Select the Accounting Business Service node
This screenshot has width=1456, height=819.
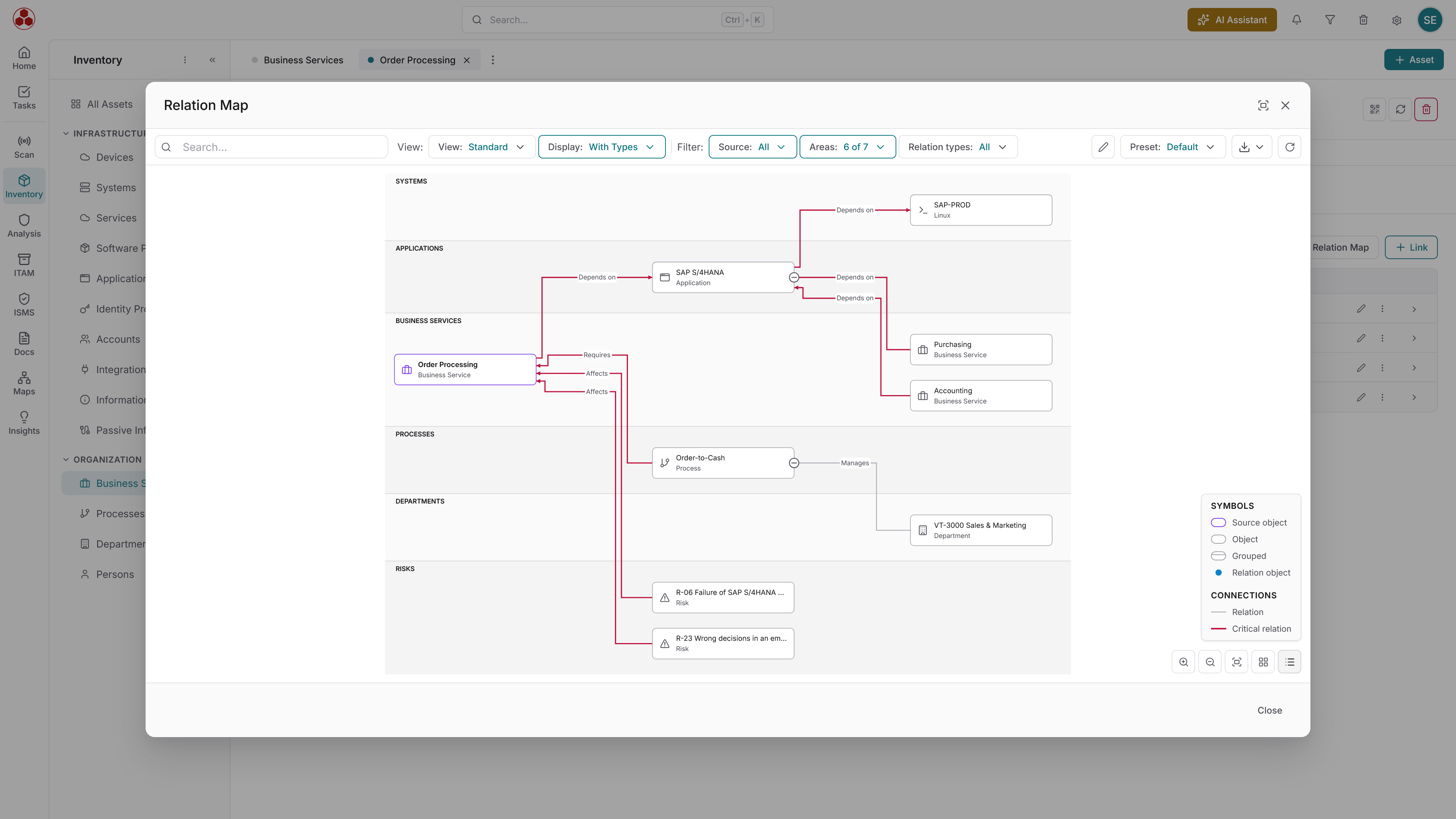click(981, 395)
